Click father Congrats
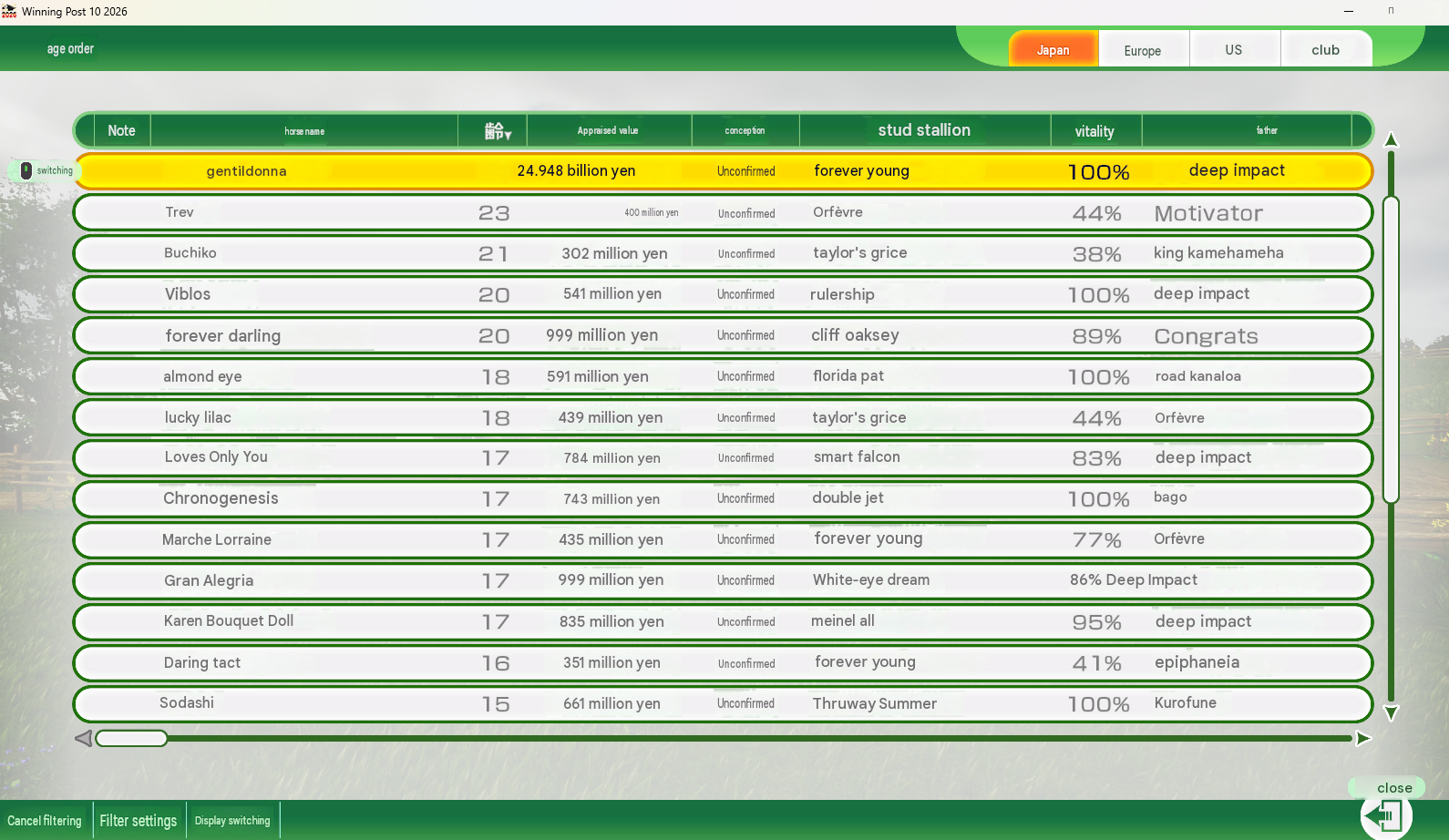Image resolution: width=1449 pixels, height=840 pixels. click(x=1206, y=336)
